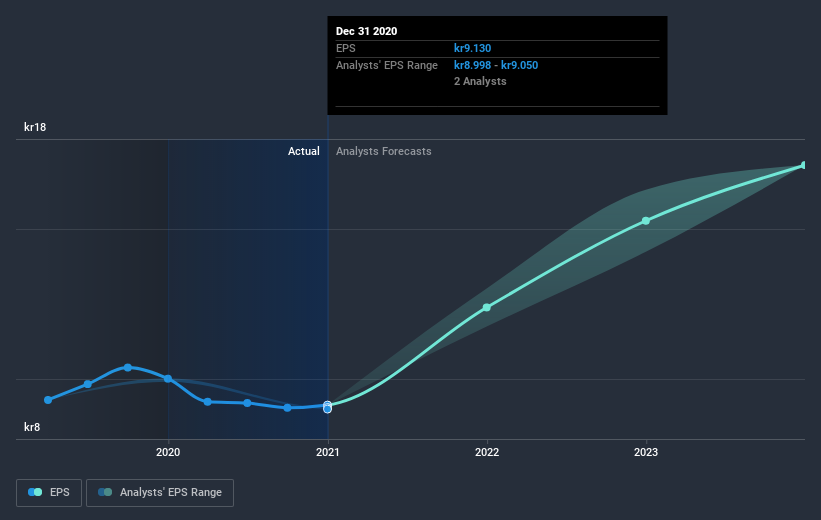Click the kr18 y-axis label
Viewport: 821px width, 520px height.
(x=35, y=127)
